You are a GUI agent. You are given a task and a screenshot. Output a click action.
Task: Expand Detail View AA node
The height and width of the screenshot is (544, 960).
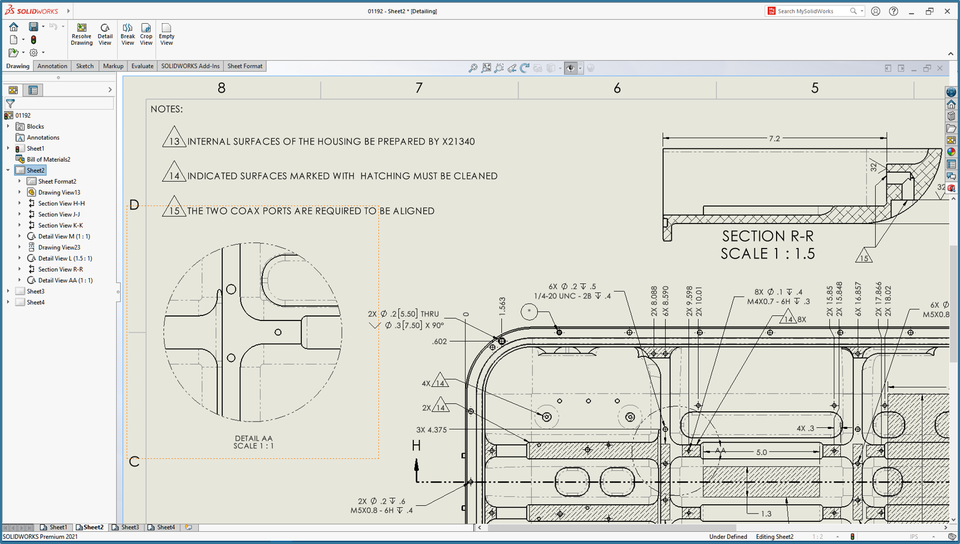pos(19,280)
